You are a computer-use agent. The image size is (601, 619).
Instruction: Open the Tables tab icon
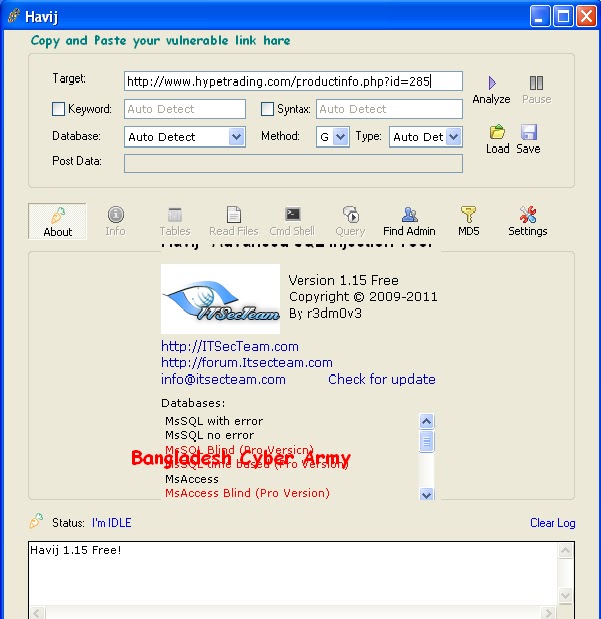pyautogui.click(x=175, y=215)
